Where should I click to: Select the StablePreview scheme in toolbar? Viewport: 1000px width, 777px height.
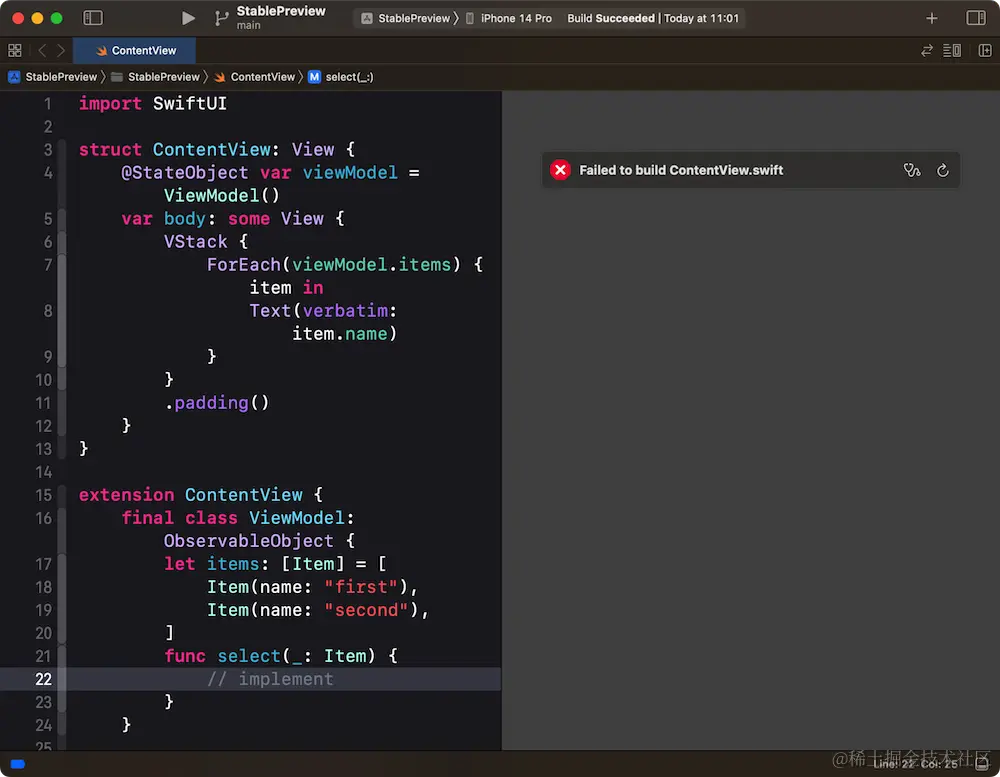coord(406,18)
